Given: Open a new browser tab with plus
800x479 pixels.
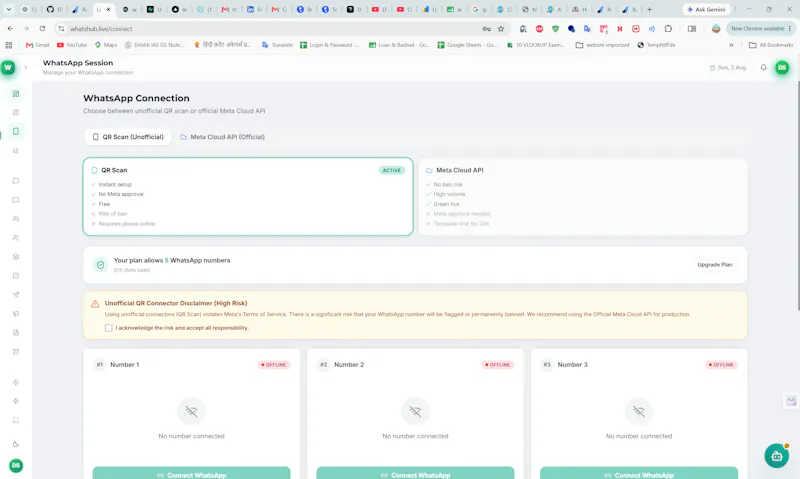Looking at the screenshot, I should coord(649,9).
